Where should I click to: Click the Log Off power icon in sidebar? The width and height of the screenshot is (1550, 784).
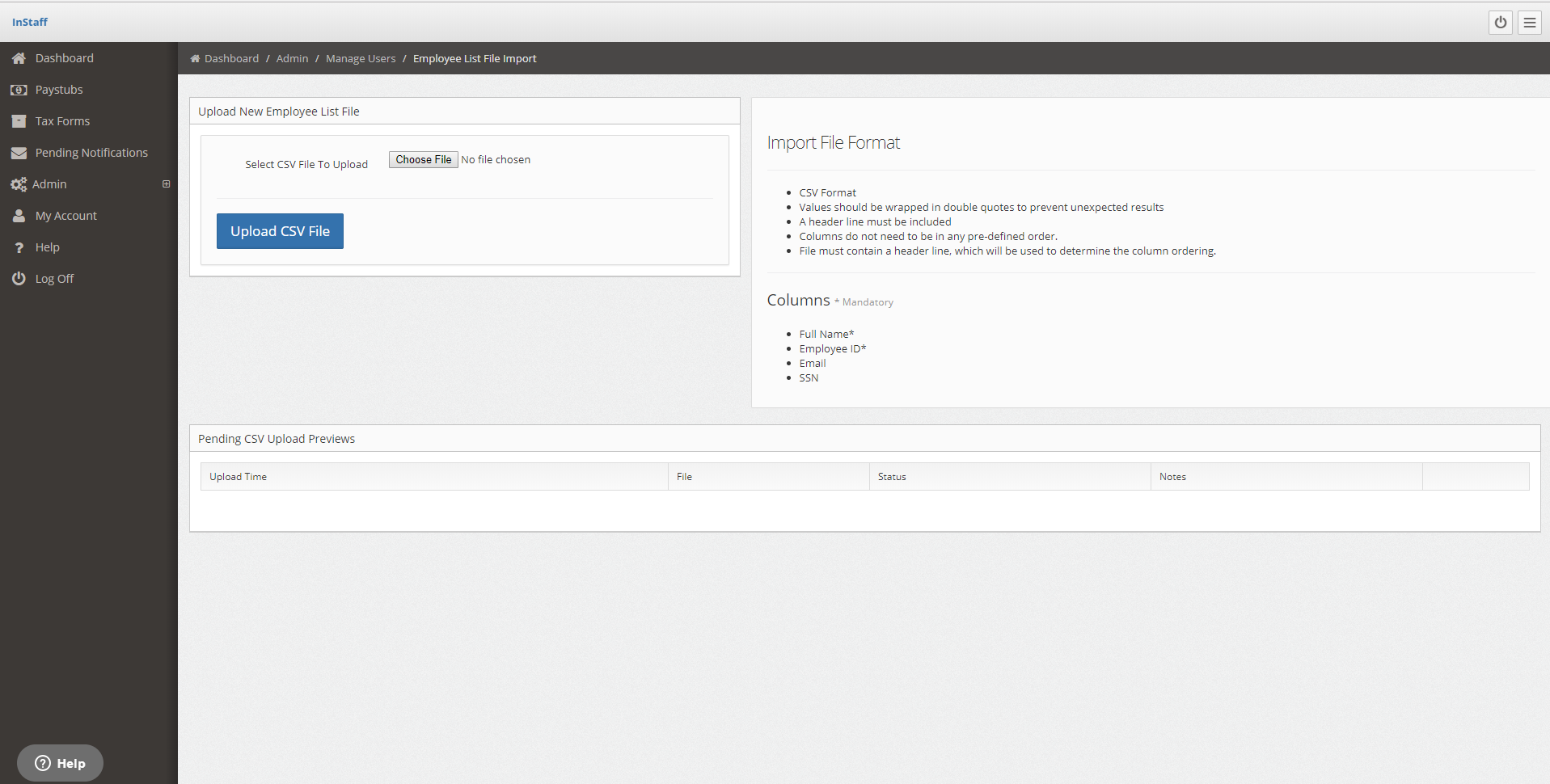click(x=19, y=278)
